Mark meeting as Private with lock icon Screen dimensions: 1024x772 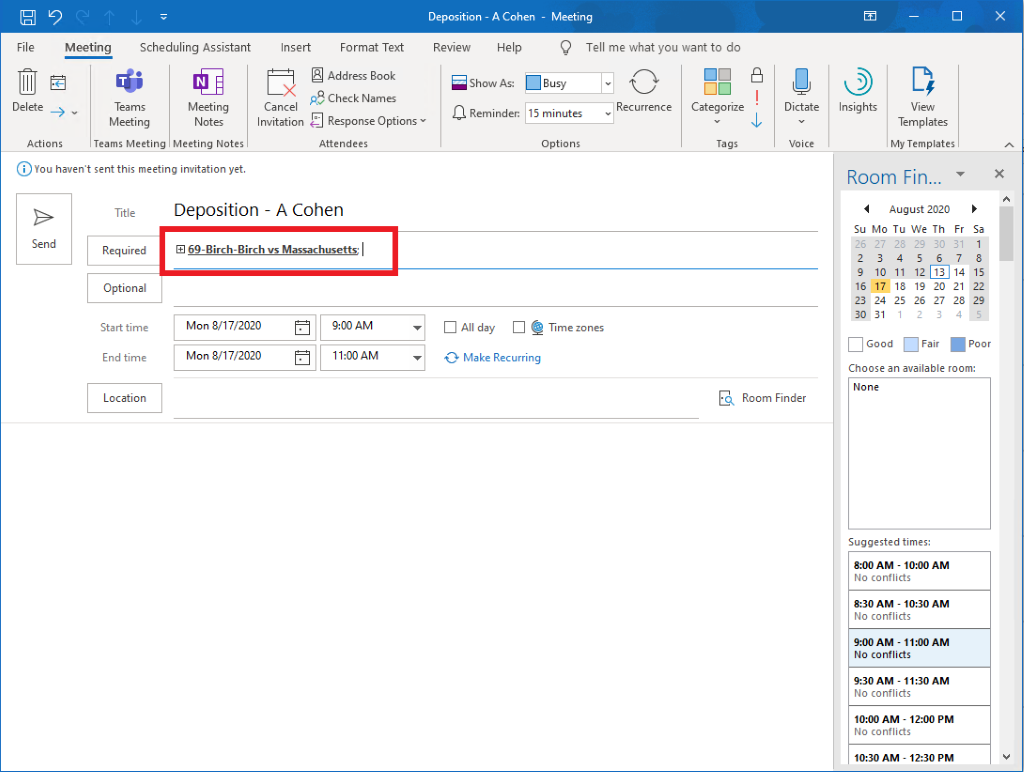[x=757, y=75]
